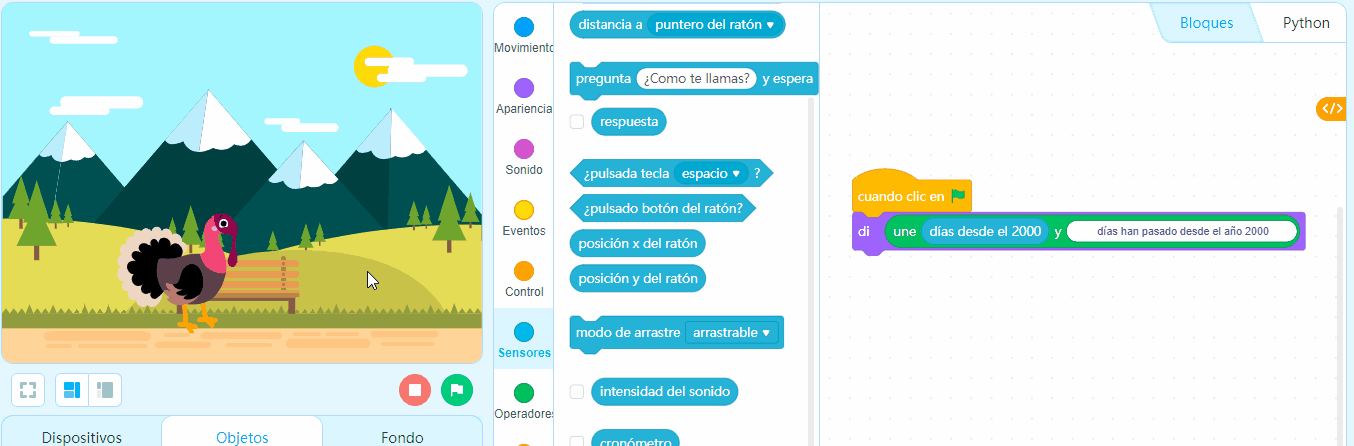The height and width of the screenshot is (446, 1354).
Task: Open the Objetos tab
Action: [x=242, y=437]
